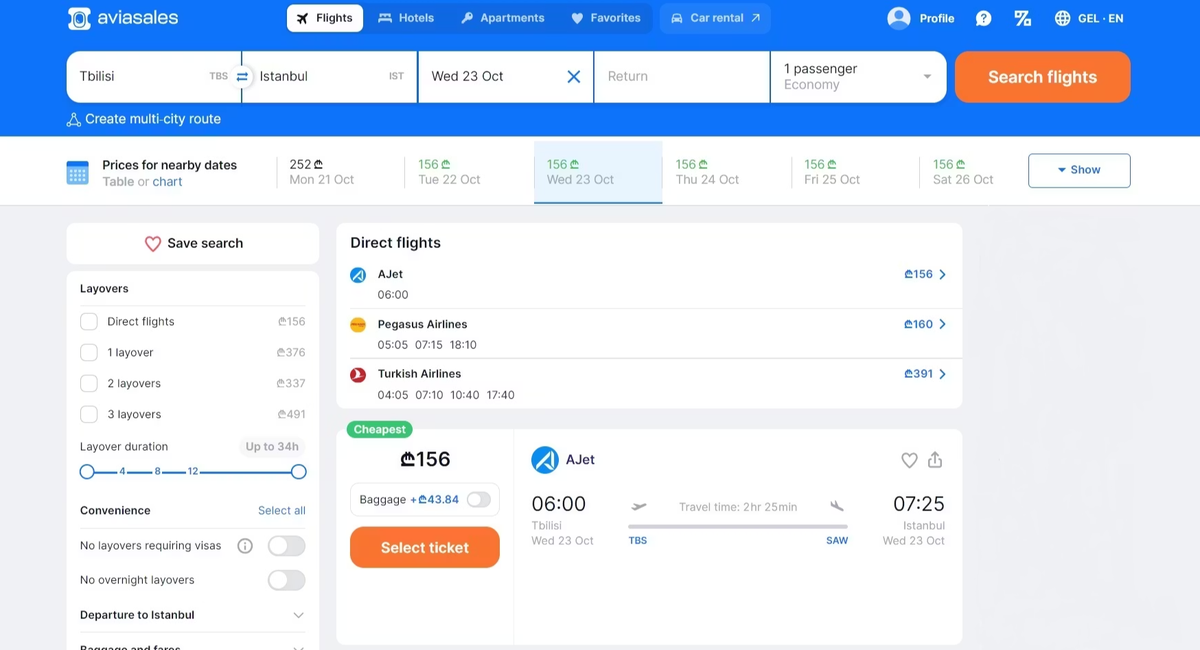1200x650 pixels.
Task: Open Turkish Airlines ₾391 flight arrow
Action: point(942,374)
